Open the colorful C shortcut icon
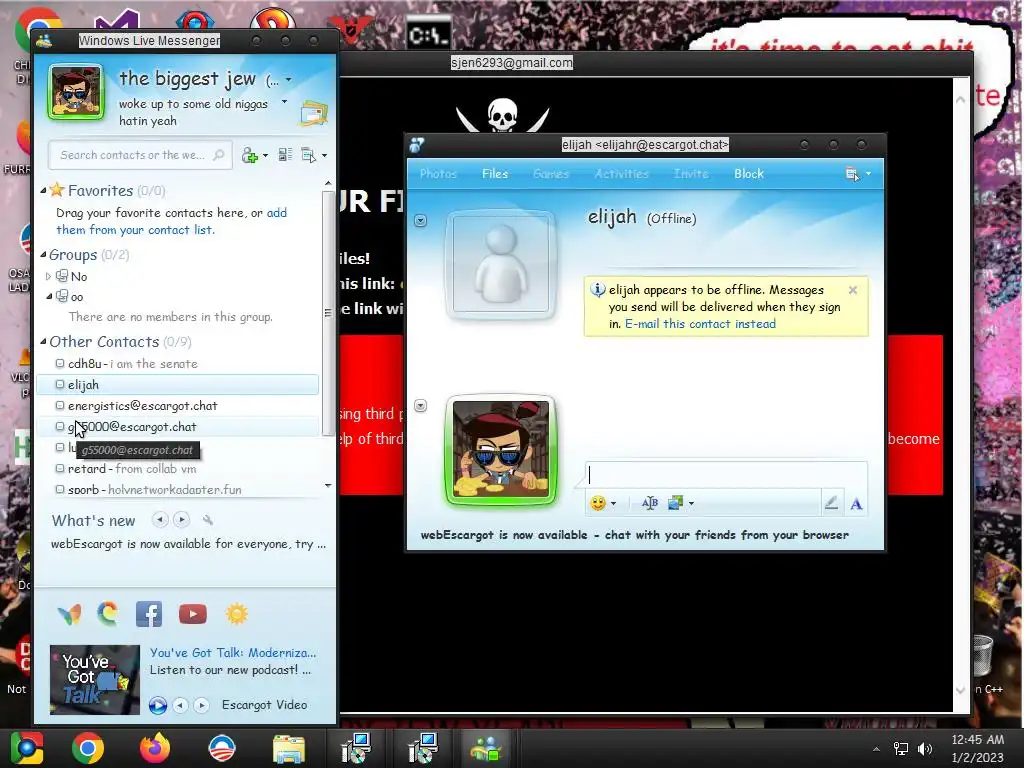 [108, 614]
